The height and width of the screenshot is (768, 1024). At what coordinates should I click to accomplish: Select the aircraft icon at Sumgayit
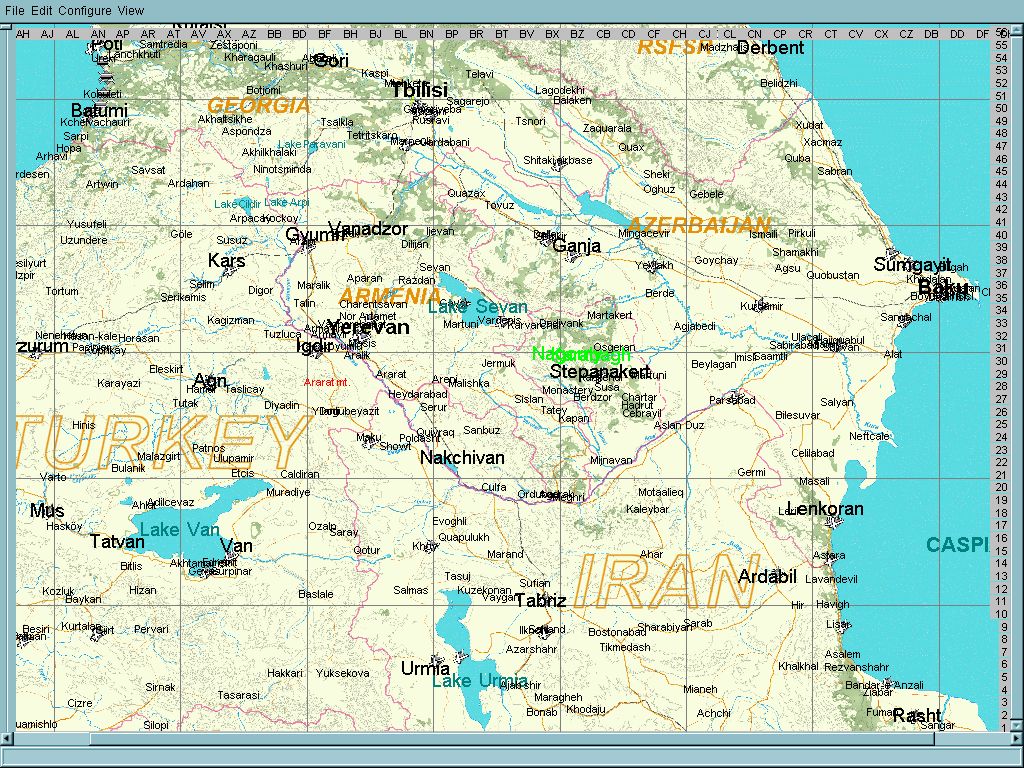click(893, 253)
